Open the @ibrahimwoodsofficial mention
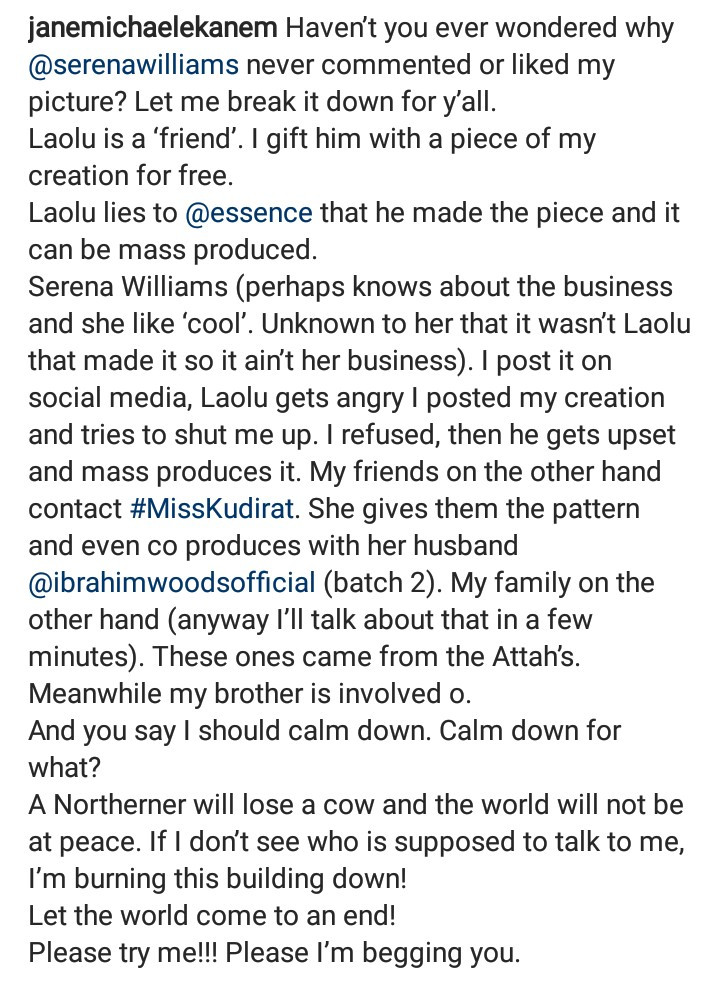Image resolution: width=720 pixels, height=985 pixels. point(172,583)
